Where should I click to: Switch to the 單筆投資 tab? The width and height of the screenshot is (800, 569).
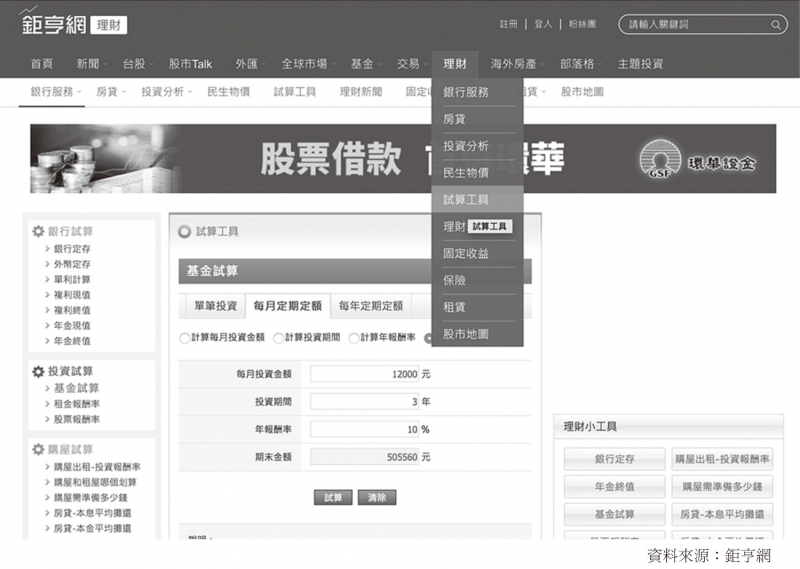point(215,306)
